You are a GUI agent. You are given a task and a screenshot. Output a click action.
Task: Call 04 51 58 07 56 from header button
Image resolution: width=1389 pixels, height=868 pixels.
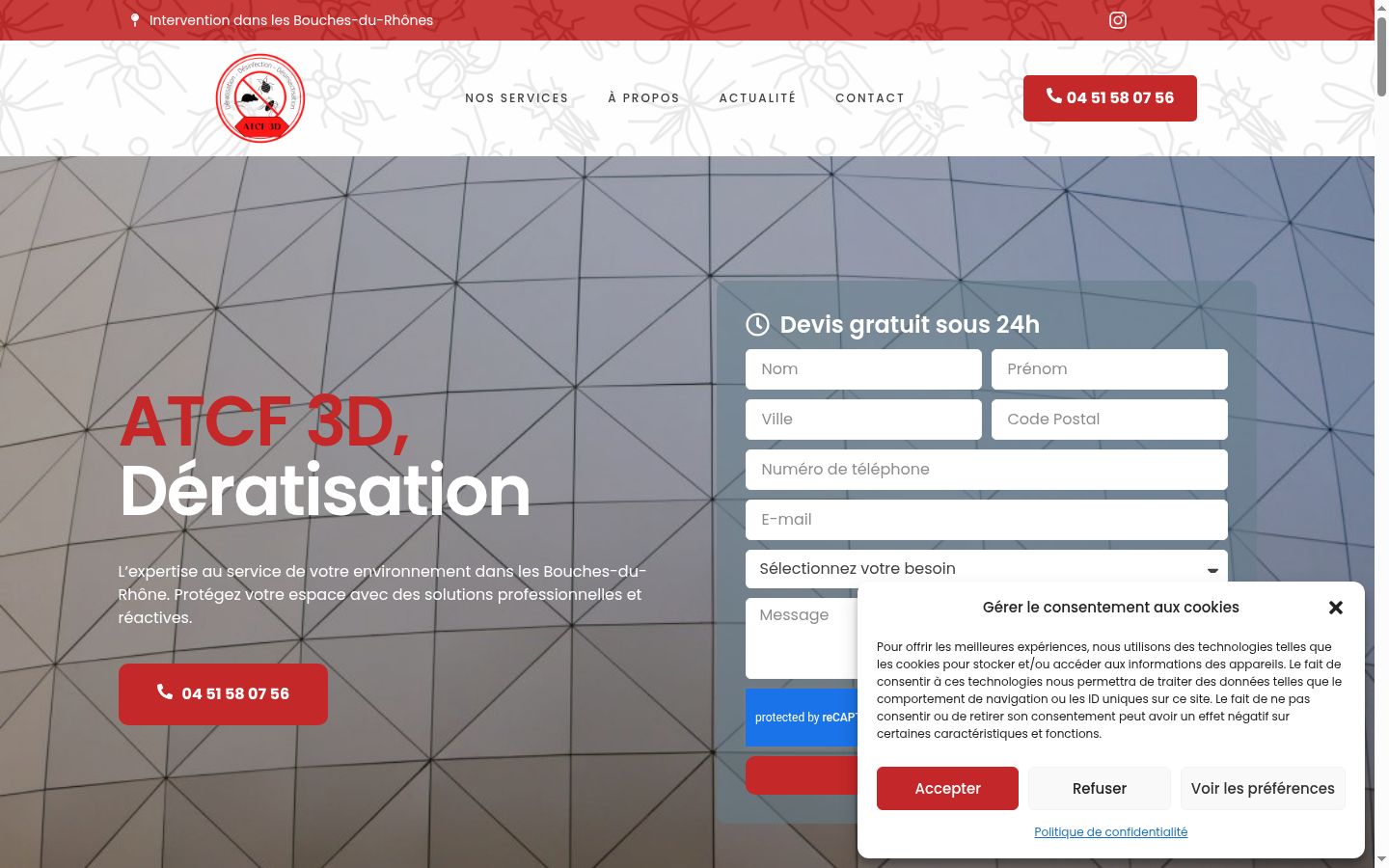pos(1110,98)
